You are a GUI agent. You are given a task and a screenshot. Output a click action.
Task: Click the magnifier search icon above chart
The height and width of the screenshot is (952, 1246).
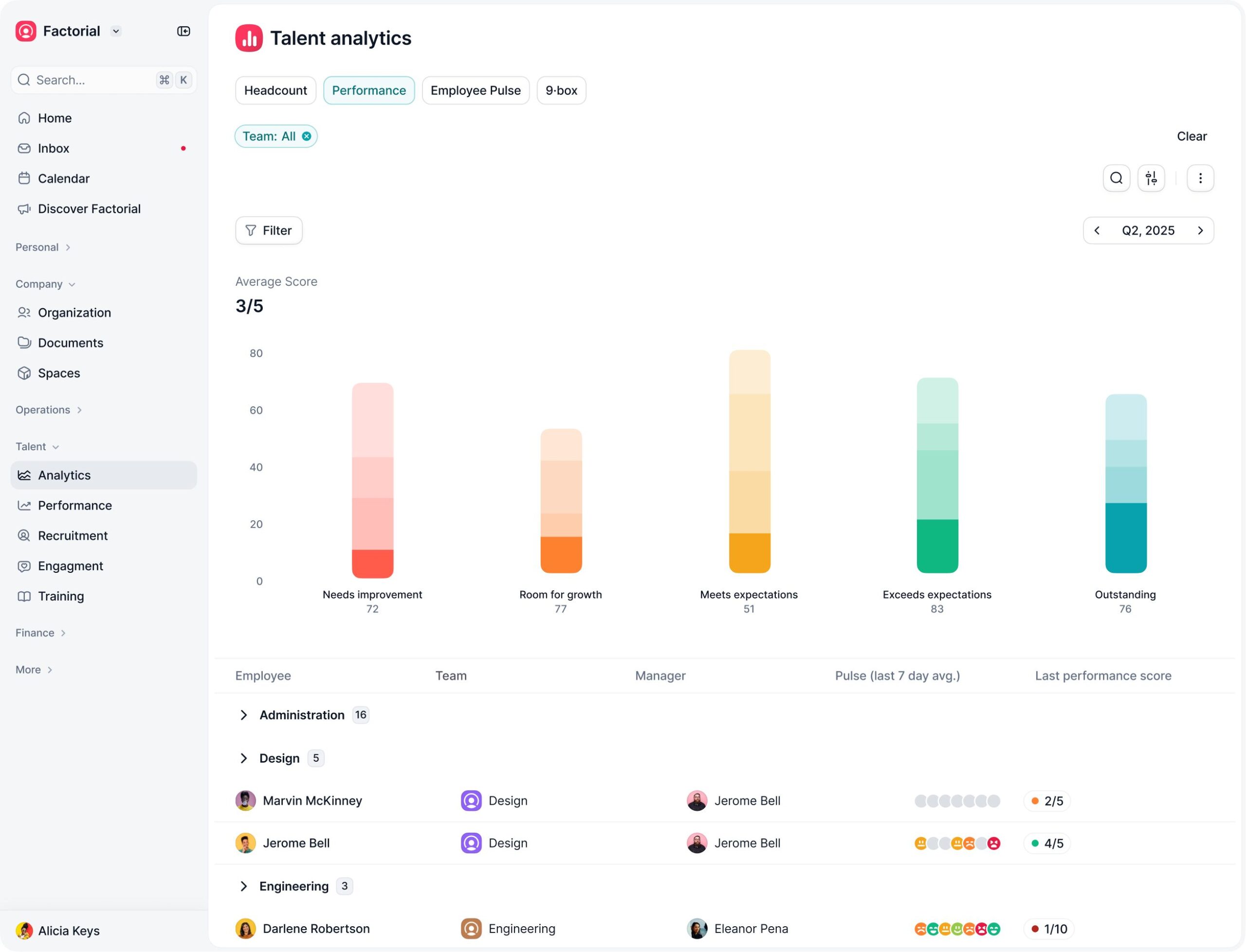tap(1116, 178)
